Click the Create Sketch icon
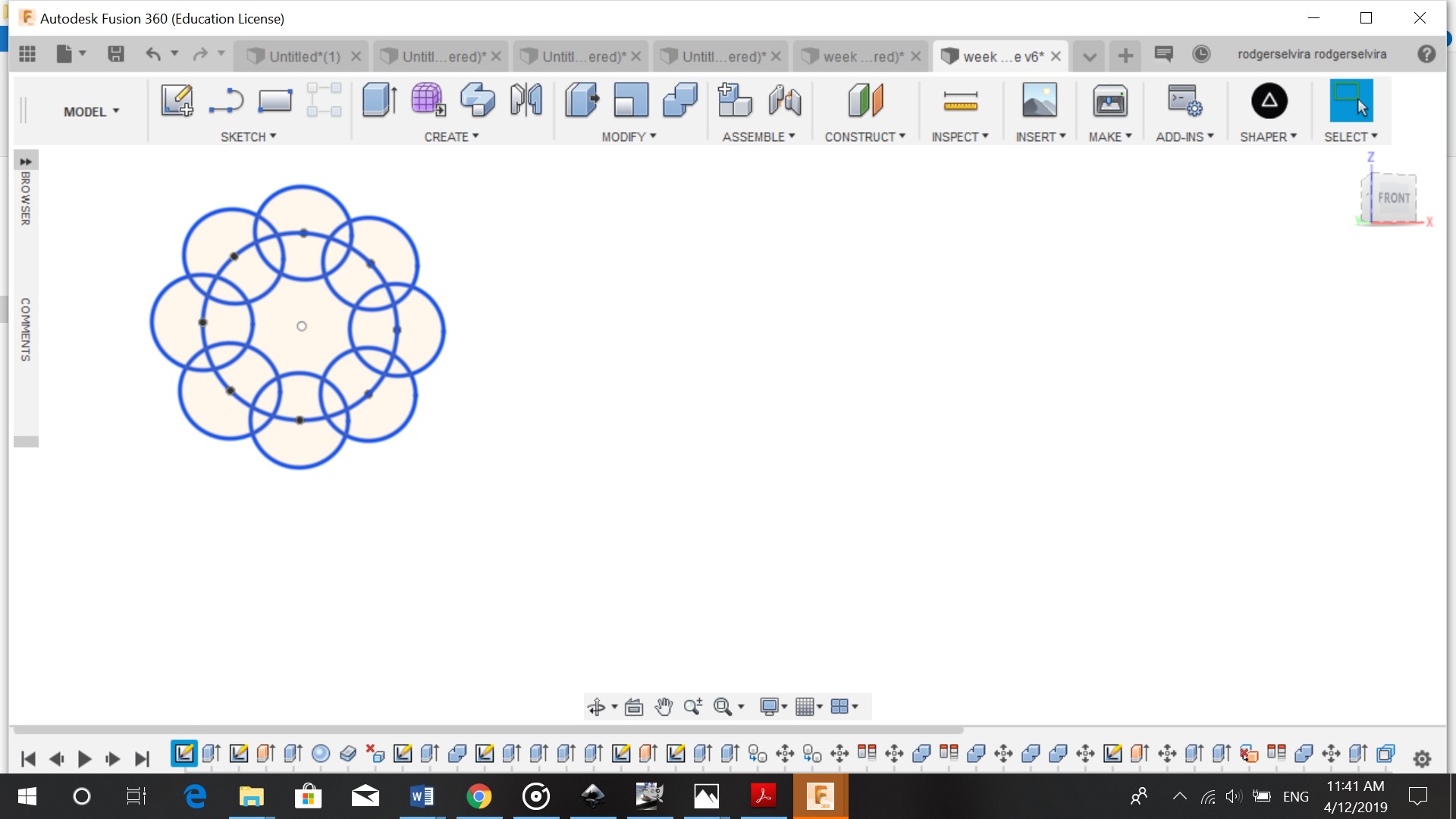The width and height of the screenshot is (1456, 819). (177, 100)
